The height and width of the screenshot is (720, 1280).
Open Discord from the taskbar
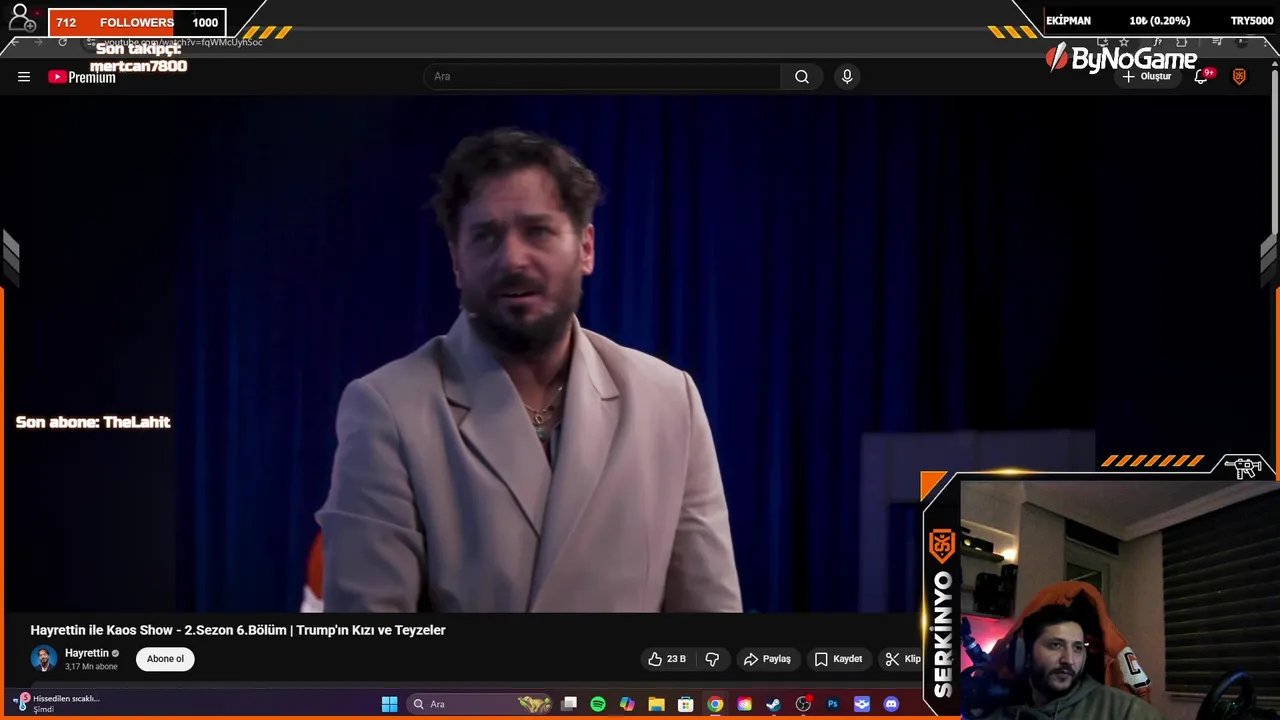[x=891, y=704]
